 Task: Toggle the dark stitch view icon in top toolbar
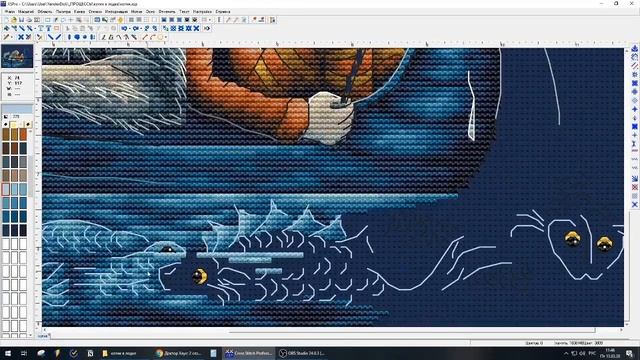[x=187, y=20]
